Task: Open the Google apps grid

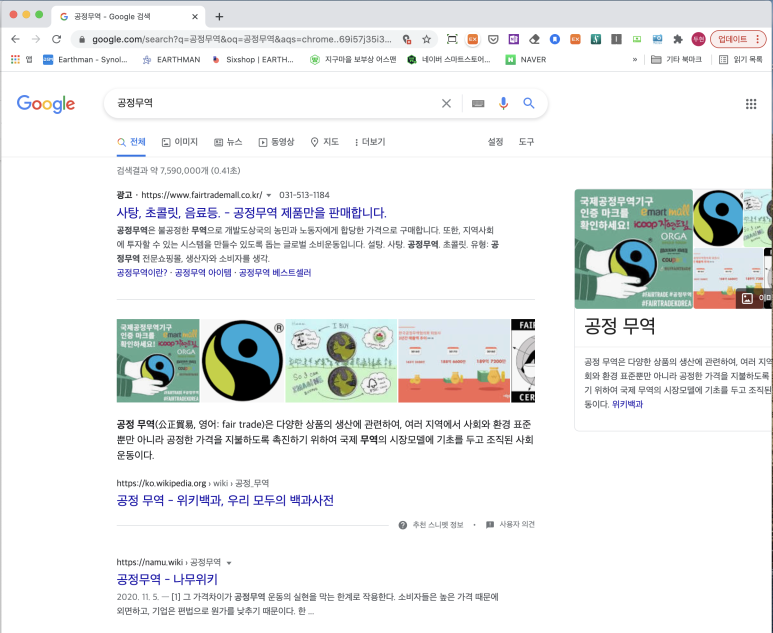Action: tap(751, 104)
